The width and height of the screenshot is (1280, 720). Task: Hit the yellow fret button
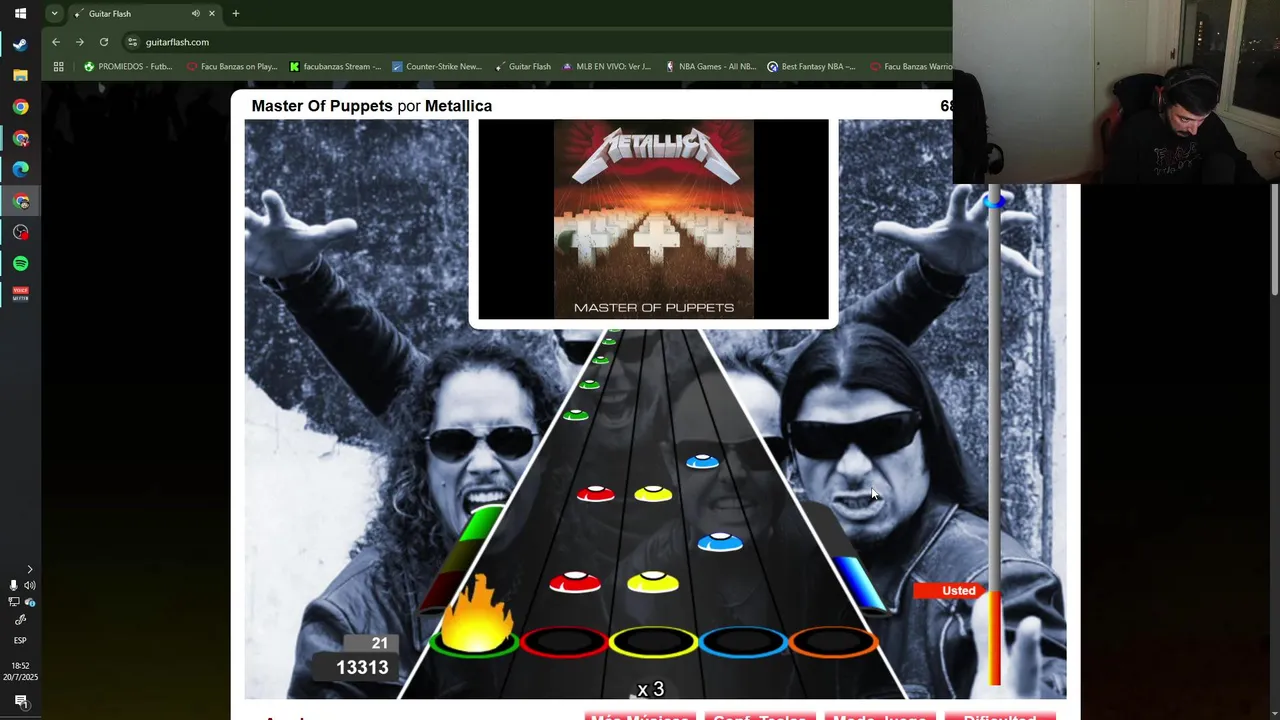coord(654,642)
